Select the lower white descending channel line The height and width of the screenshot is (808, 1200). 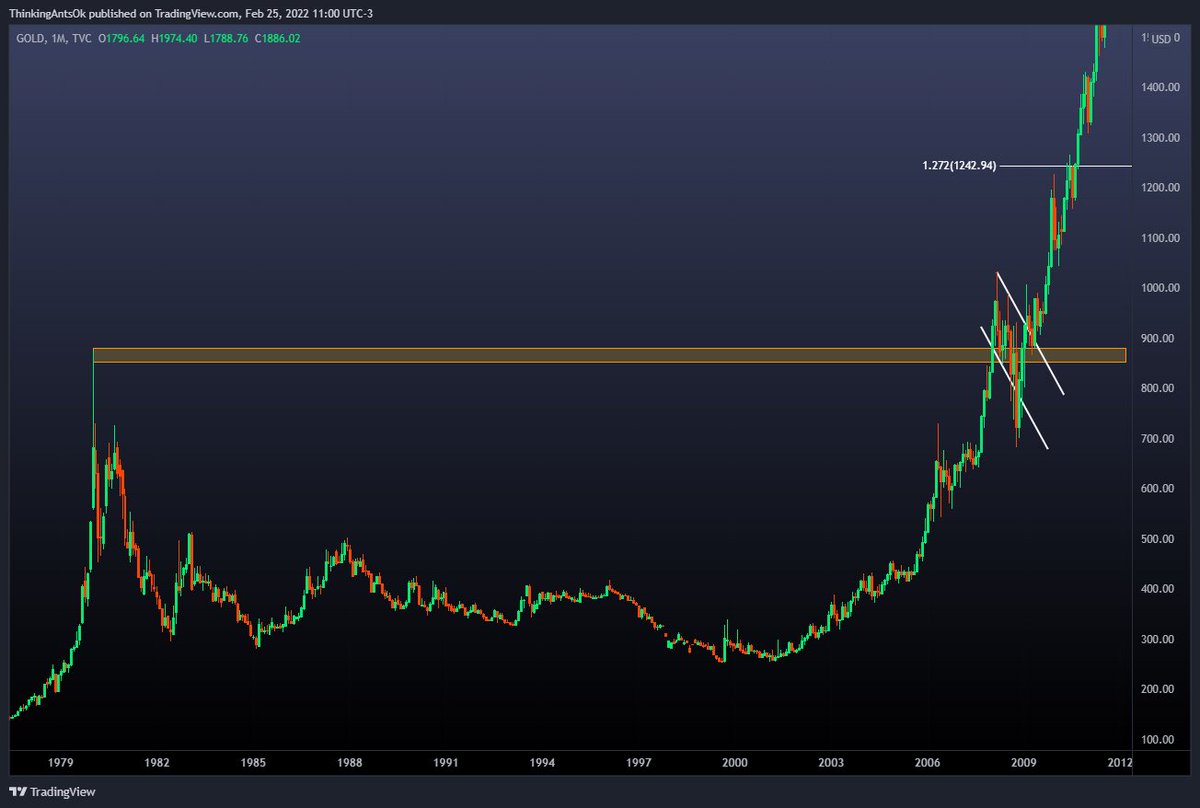[1014, 387]
